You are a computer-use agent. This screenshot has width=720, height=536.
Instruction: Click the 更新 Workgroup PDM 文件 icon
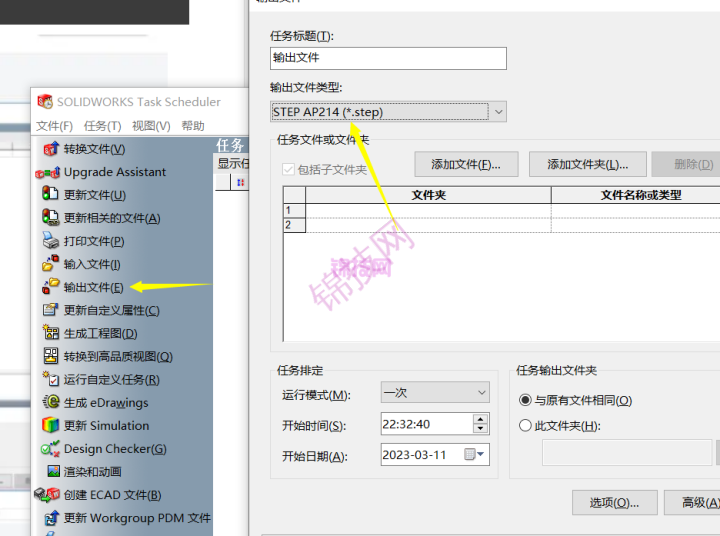click(51, 518)
